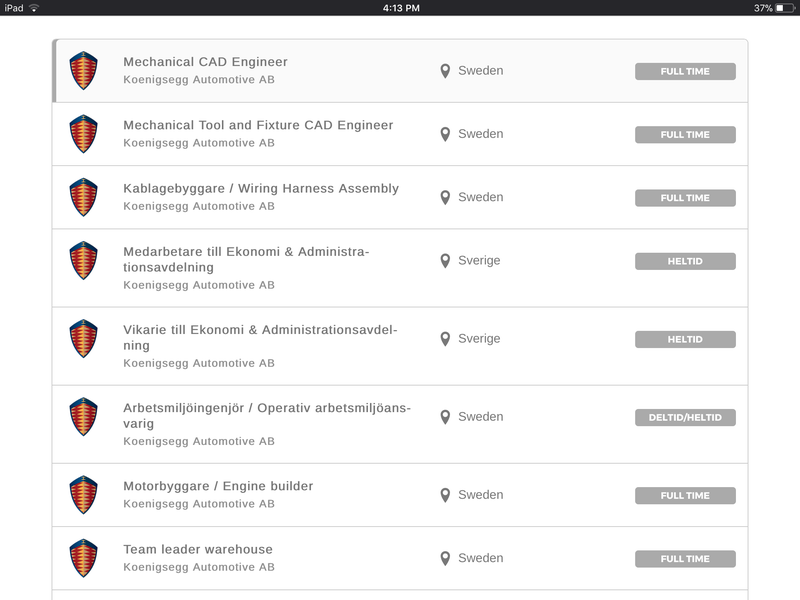
Task: Open Mechanical CAD Engineer job listing
Action: click(x=400, y=71)
